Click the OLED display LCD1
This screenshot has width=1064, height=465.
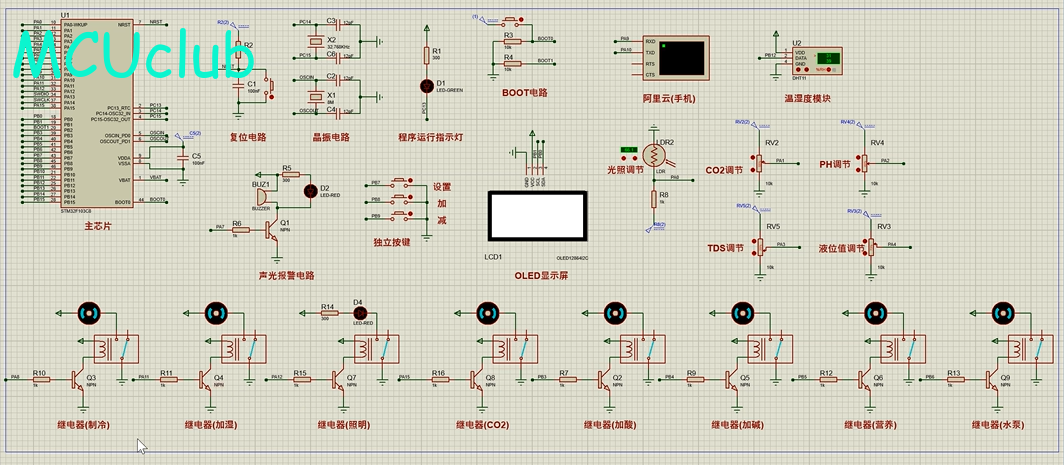pyautogui.click(x=536, y=215)
